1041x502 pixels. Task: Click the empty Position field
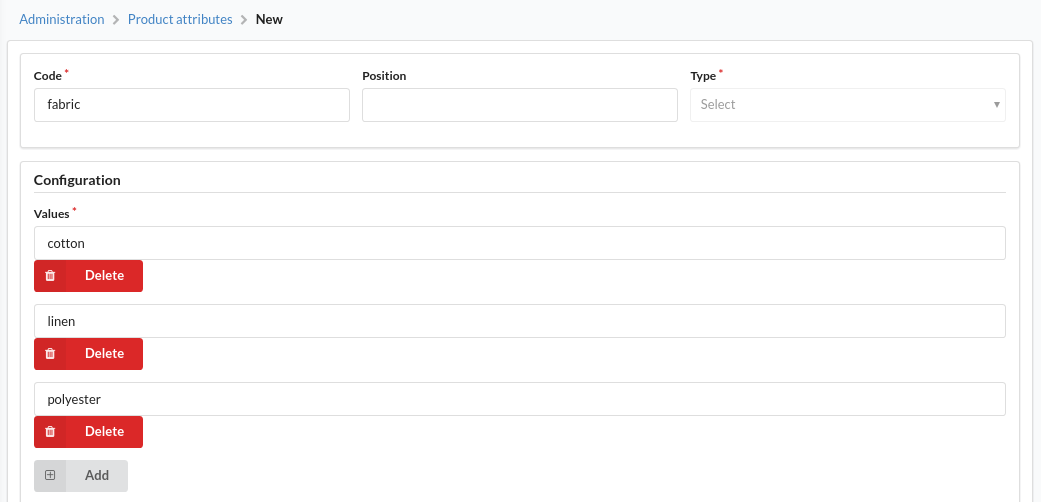tap(520, 105)
